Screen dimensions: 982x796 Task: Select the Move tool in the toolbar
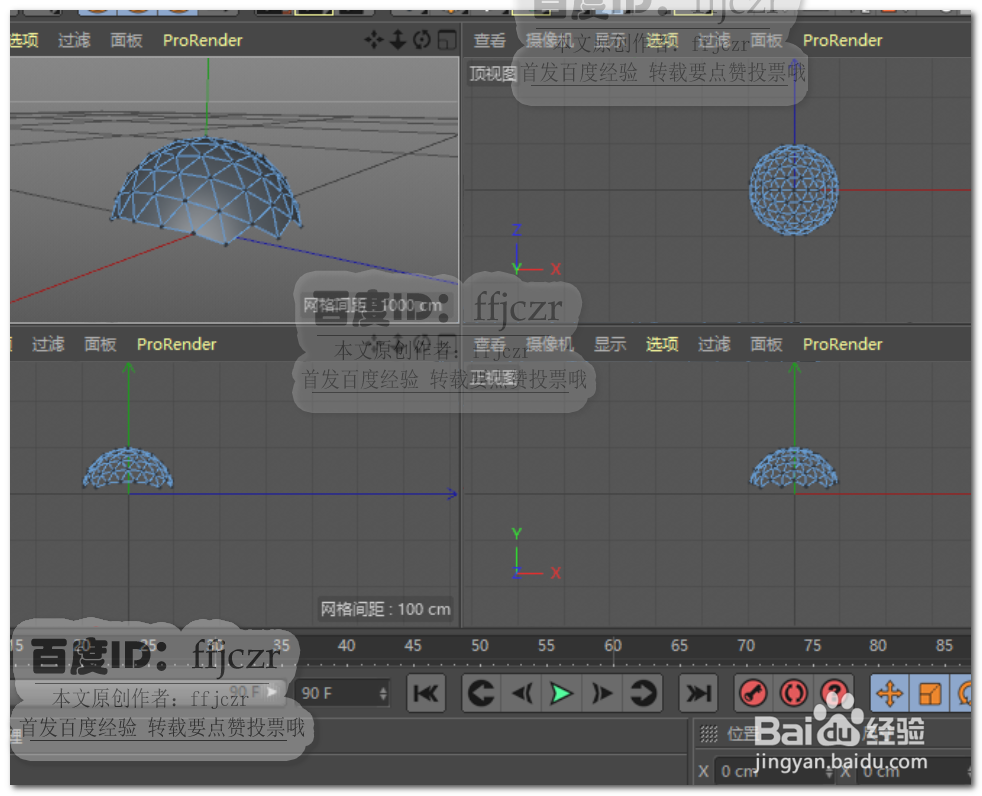(x=890, y=693)
